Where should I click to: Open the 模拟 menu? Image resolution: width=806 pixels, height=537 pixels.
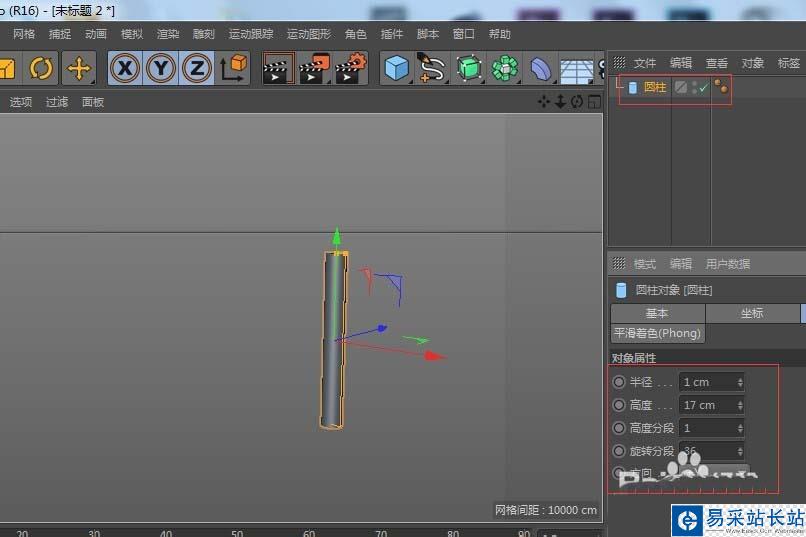coord(132,34)
